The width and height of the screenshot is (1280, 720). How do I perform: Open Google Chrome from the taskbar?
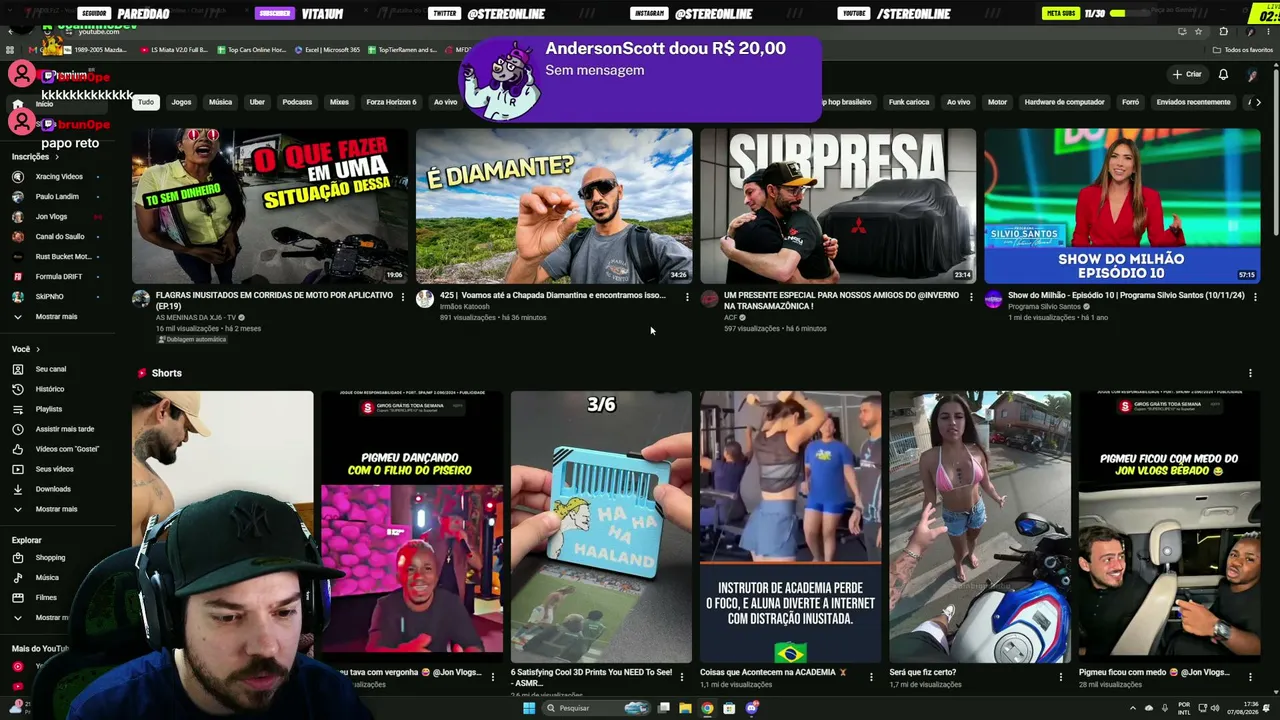[707, 708]
